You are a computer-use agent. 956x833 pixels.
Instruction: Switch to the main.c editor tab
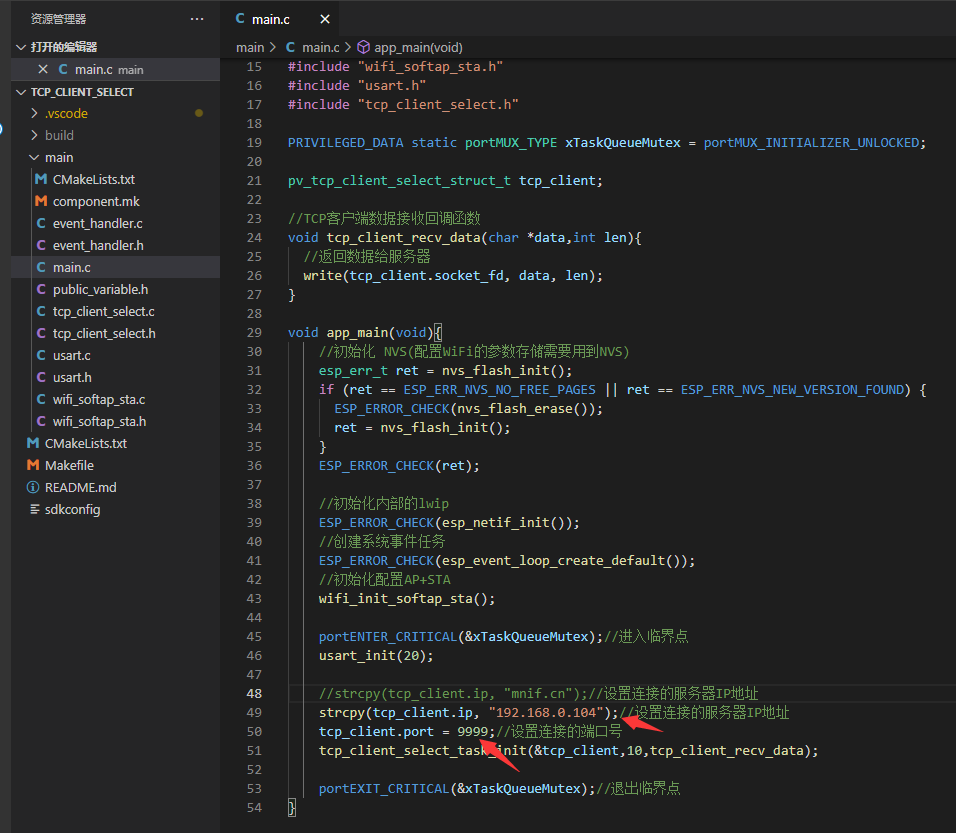[x=271, y=20]
